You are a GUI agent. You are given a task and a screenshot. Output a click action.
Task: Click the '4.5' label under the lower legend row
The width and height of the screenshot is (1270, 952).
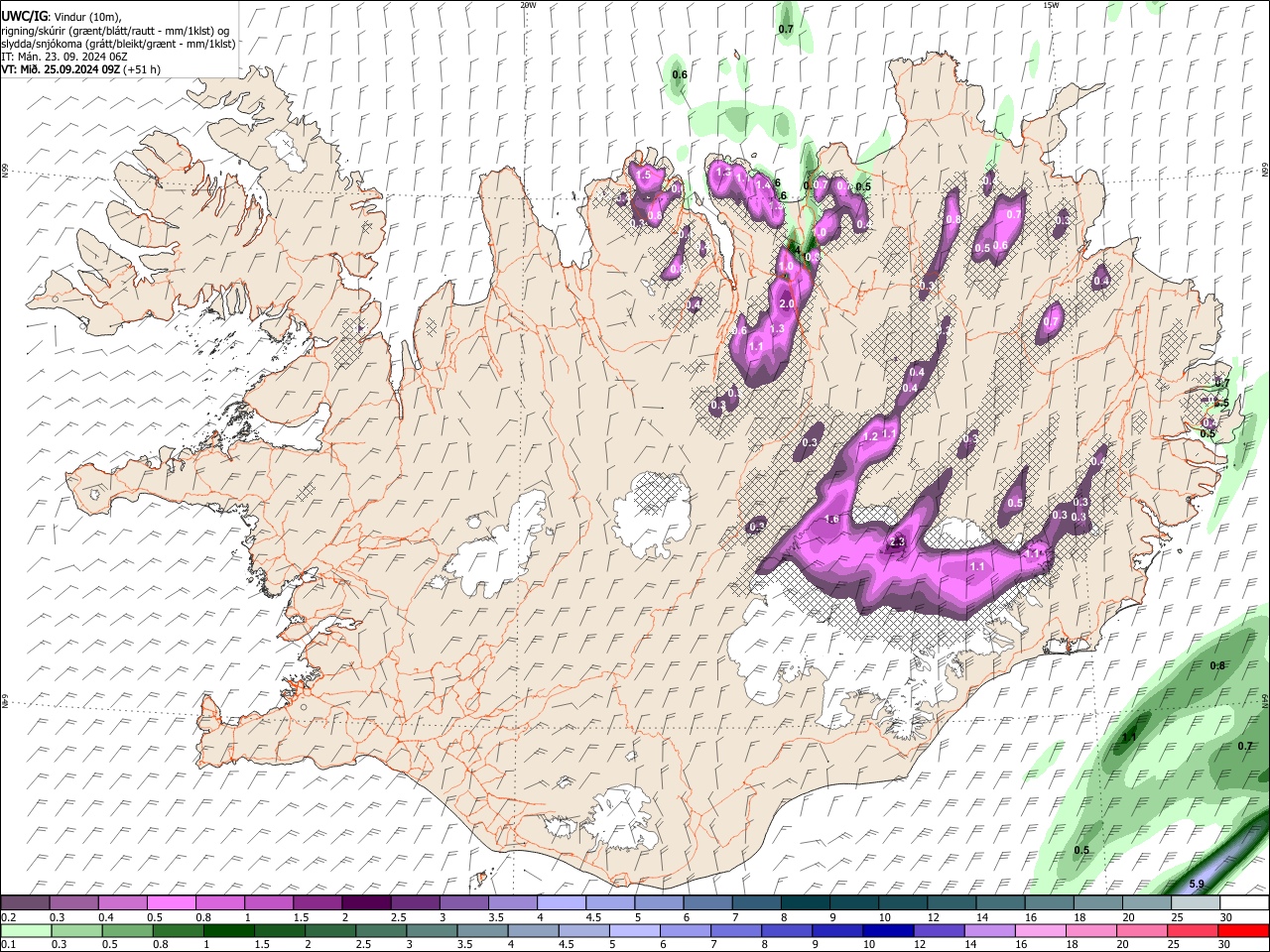[x=568, y=945]
